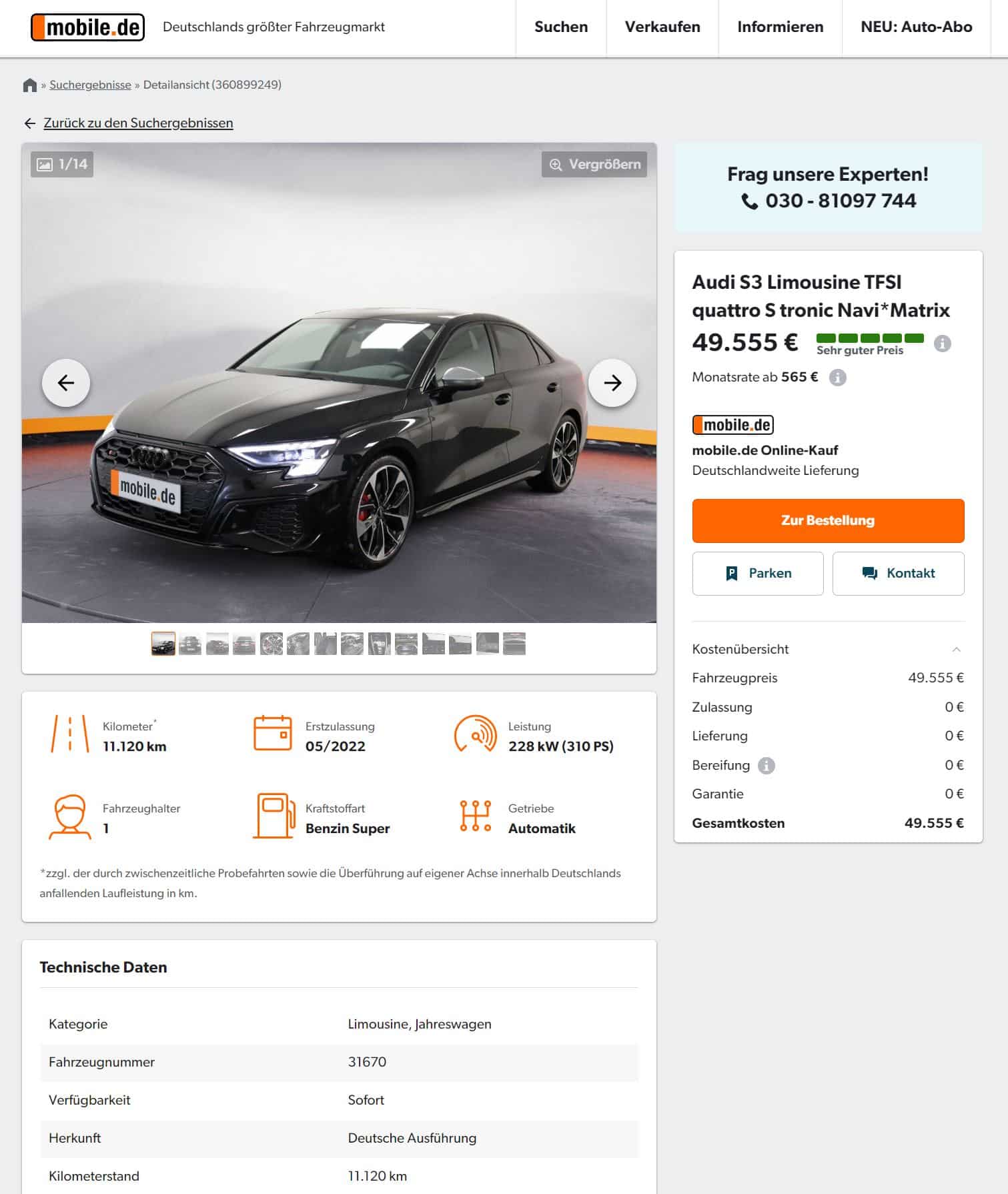Click the home breadcrumb icon
Screen dimensions: 1008x1194
pos(29,85)
